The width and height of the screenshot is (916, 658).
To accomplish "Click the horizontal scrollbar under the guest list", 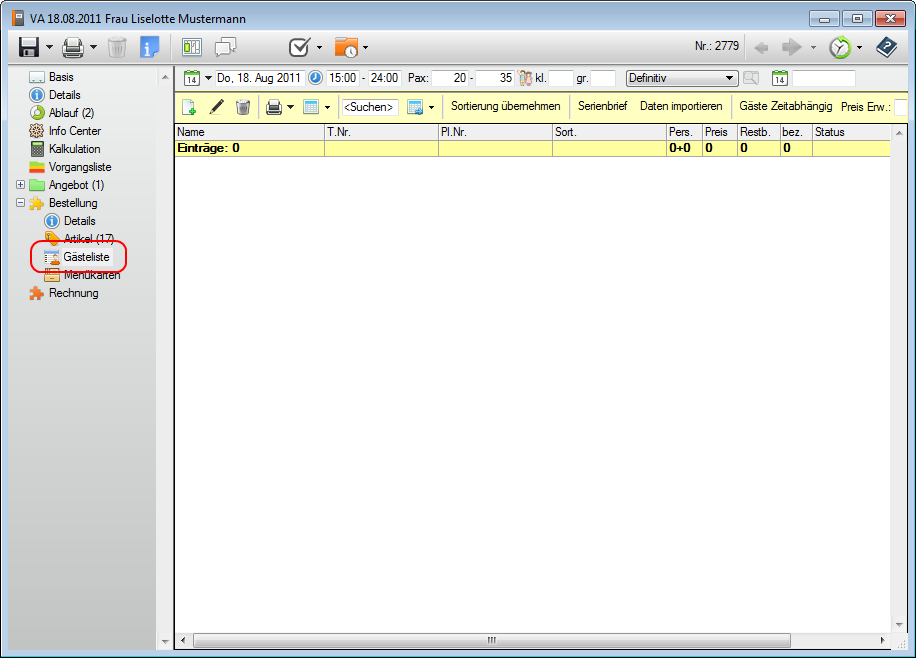I will point(490,640).
